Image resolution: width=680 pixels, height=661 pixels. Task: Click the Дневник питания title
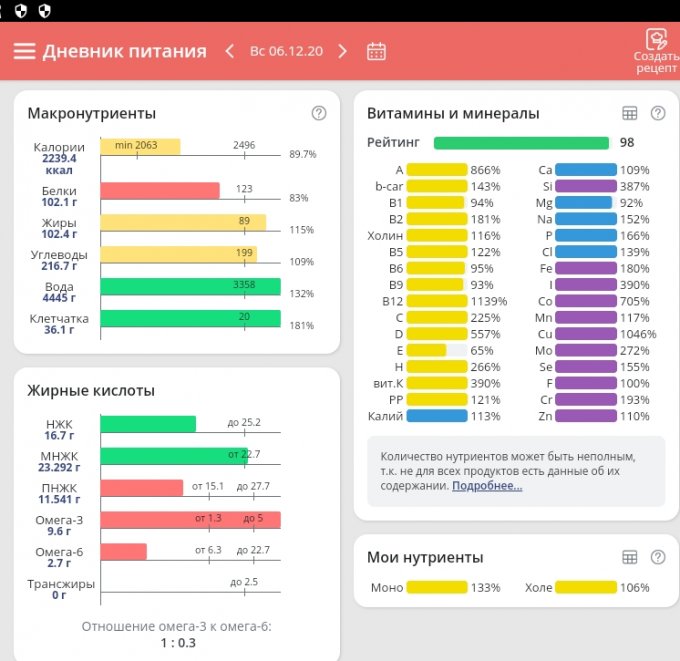pyautogui.click(x=124, y=51)
